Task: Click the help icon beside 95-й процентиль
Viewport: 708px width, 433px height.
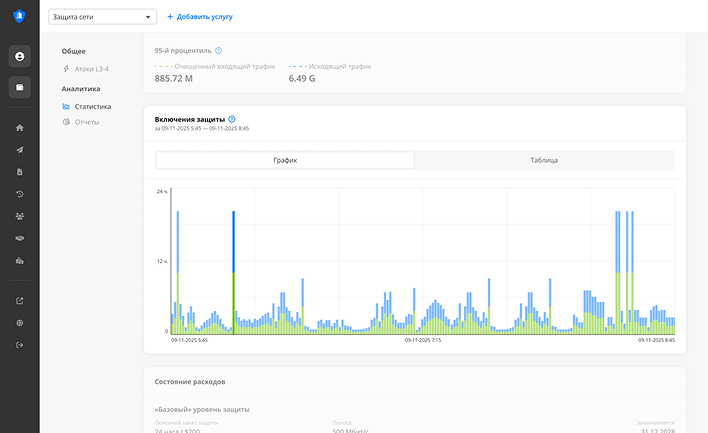Action: coord(219,50)
